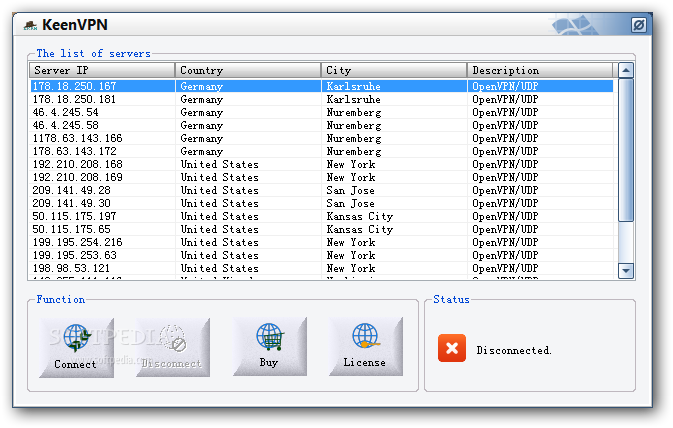Screen dimensions: 673x428
Task: Select server 209.141.49.28
Action: [x=322, y=190]
